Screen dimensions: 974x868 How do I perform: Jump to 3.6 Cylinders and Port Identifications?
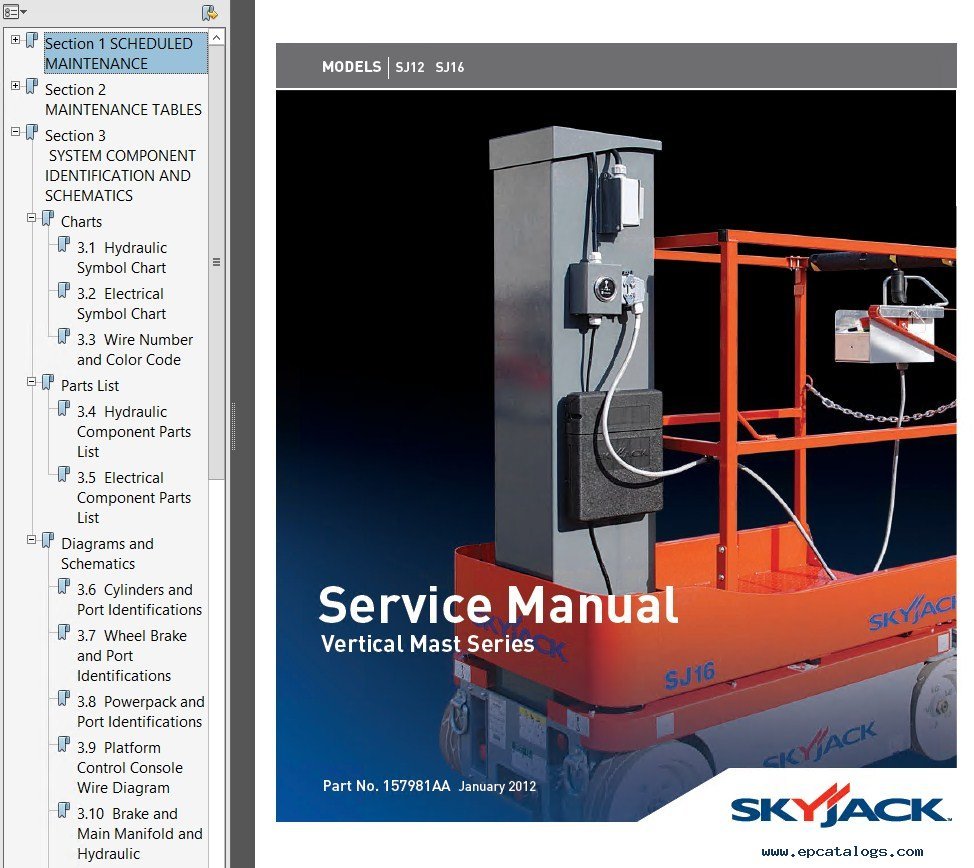(139, 599)
